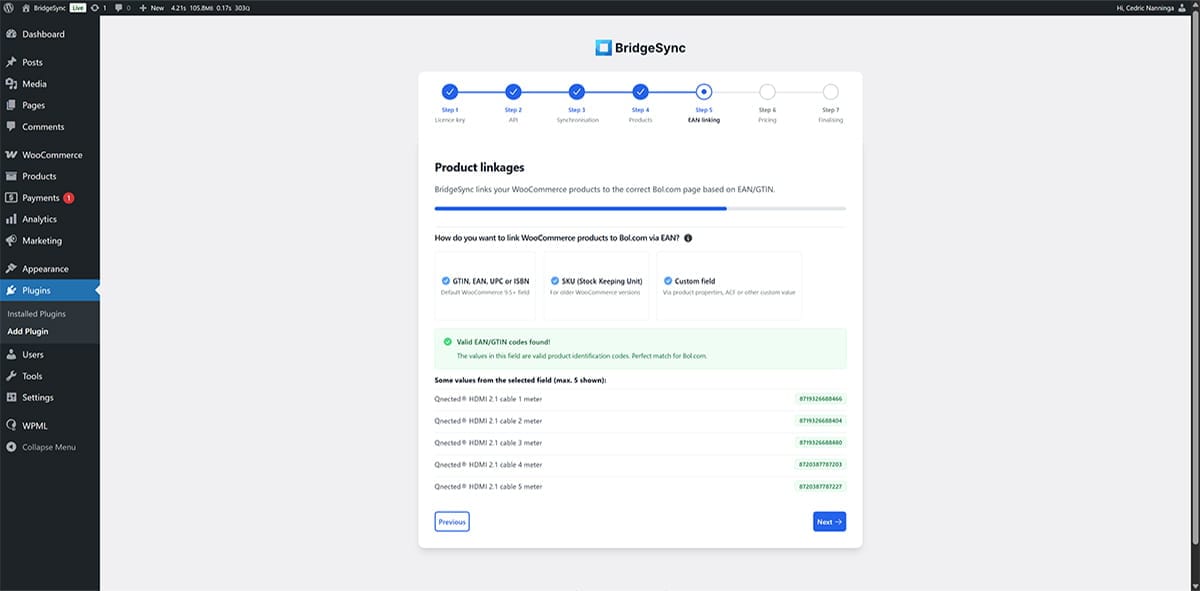The image size is (1200, 591).
Task: Click the Appearance sidebar icon
Action: point(12,268)
